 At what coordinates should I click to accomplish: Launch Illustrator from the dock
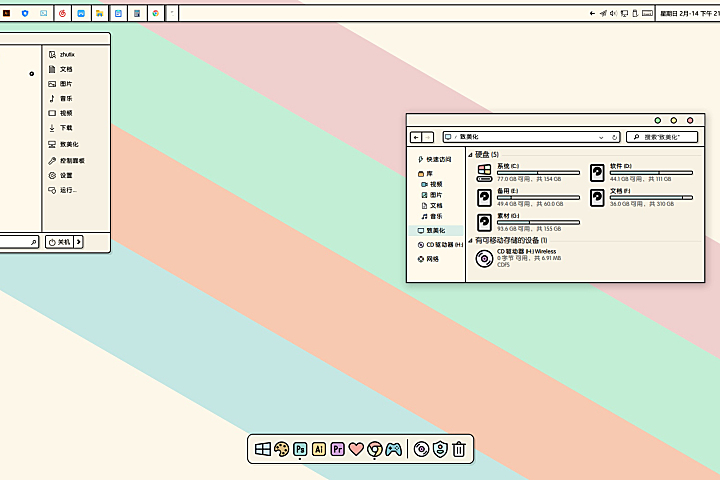tap(318, 450)
